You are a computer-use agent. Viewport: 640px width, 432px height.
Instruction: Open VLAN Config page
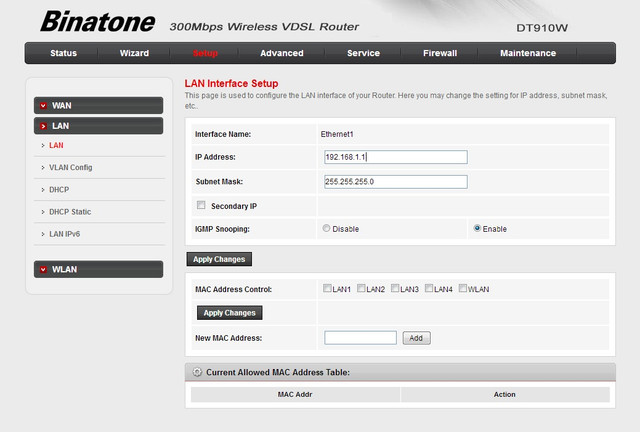[x=71, y=167]
